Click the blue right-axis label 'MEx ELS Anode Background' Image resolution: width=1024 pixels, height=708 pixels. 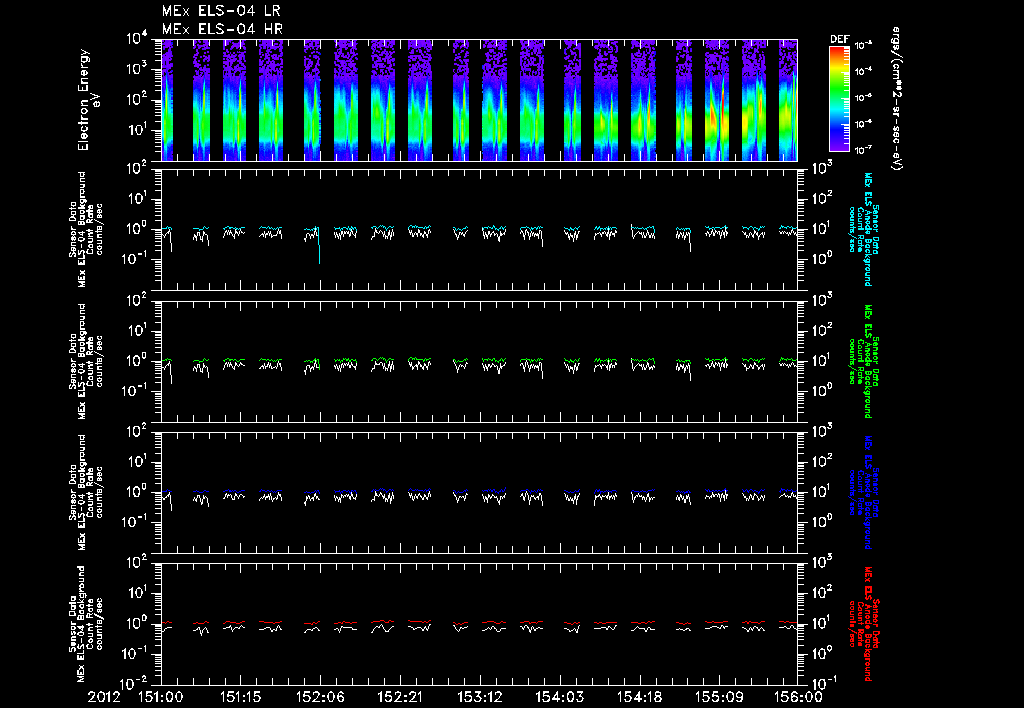point(868,492)
